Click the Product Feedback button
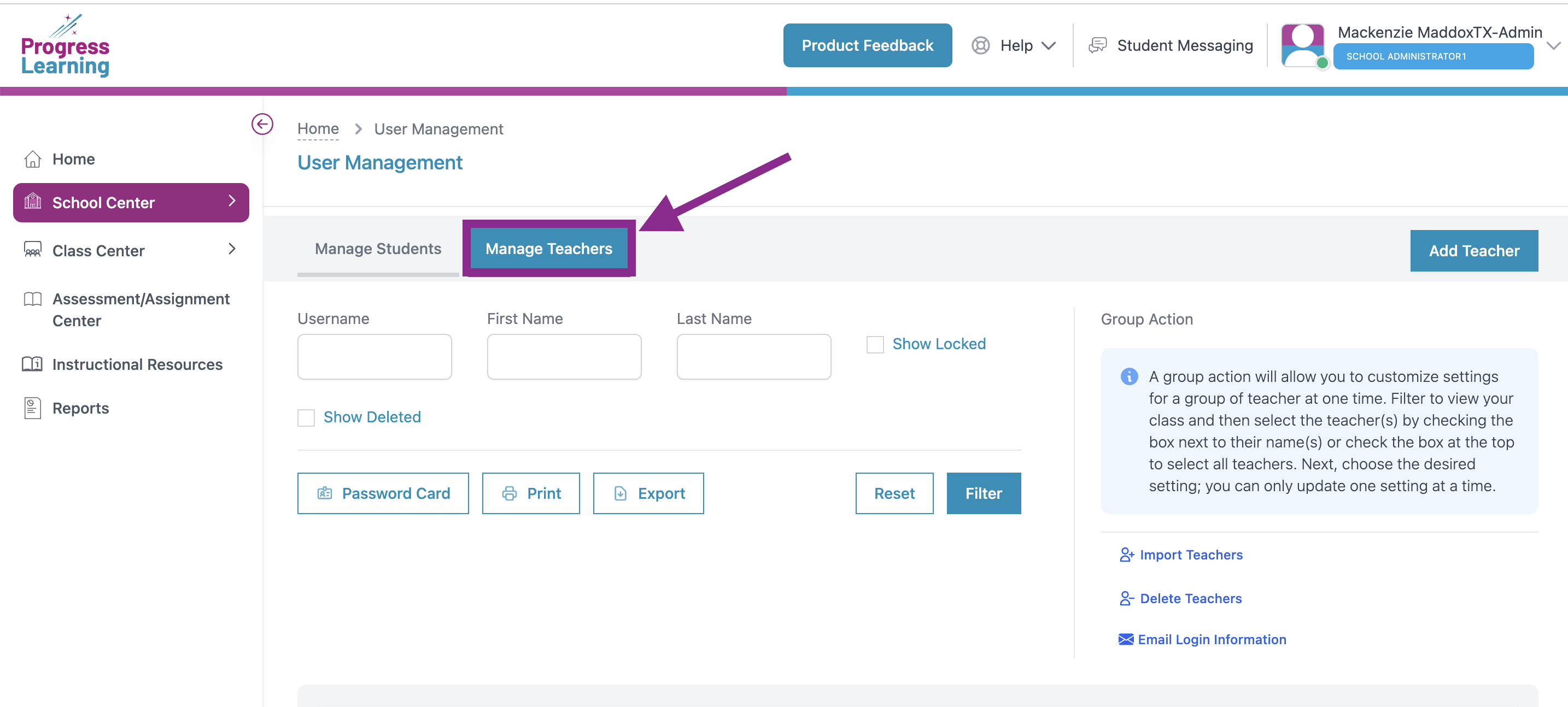The height and width of the screenshot is (707, 1568). point(868,45)
